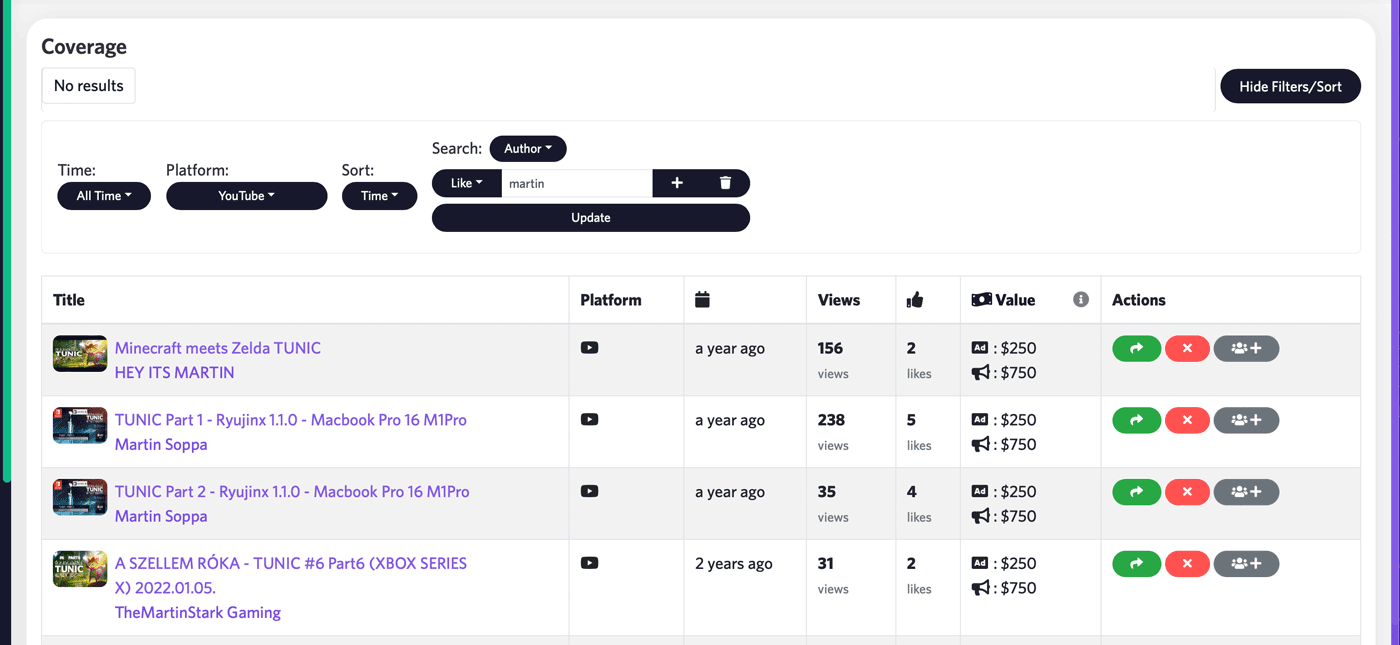Click the martin search input field

pos(576,183)
